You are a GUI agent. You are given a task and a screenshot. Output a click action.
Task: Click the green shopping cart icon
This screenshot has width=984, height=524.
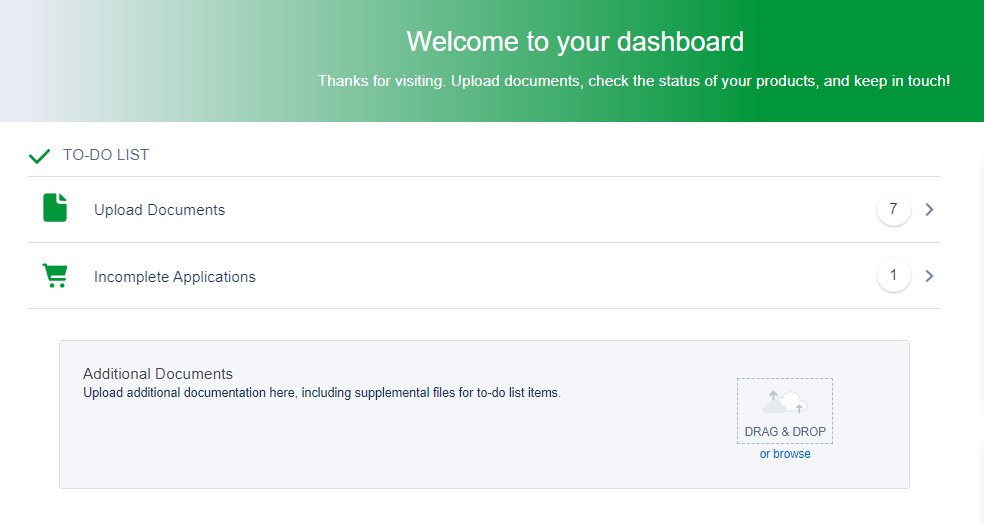point(55,275)
